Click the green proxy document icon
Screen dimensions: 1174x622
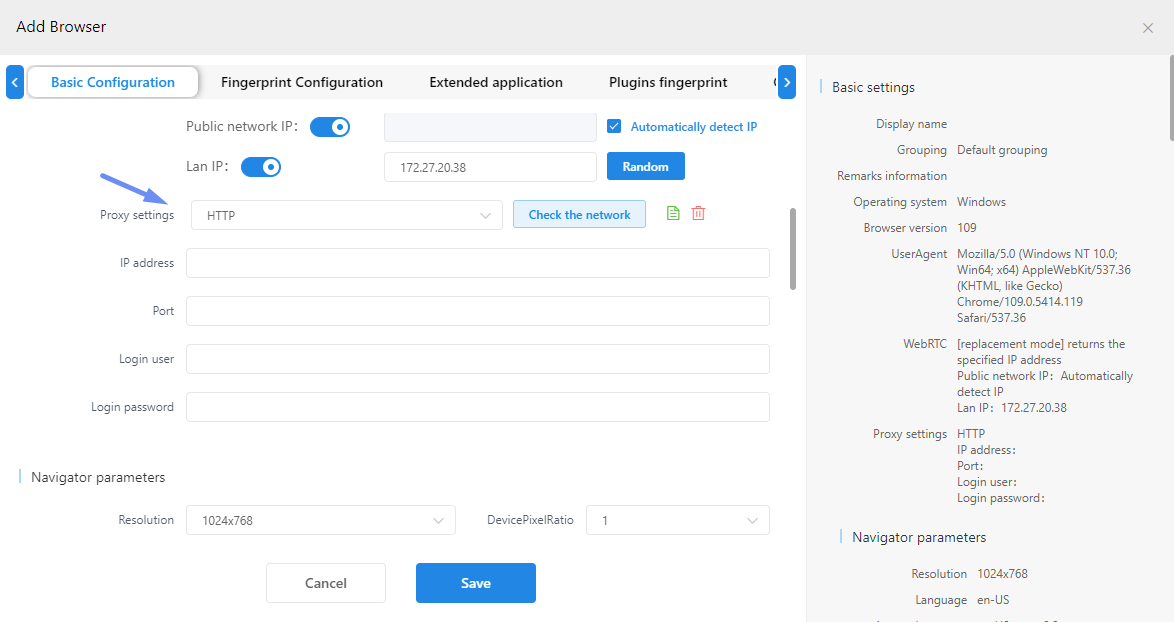tap(673, 213)
